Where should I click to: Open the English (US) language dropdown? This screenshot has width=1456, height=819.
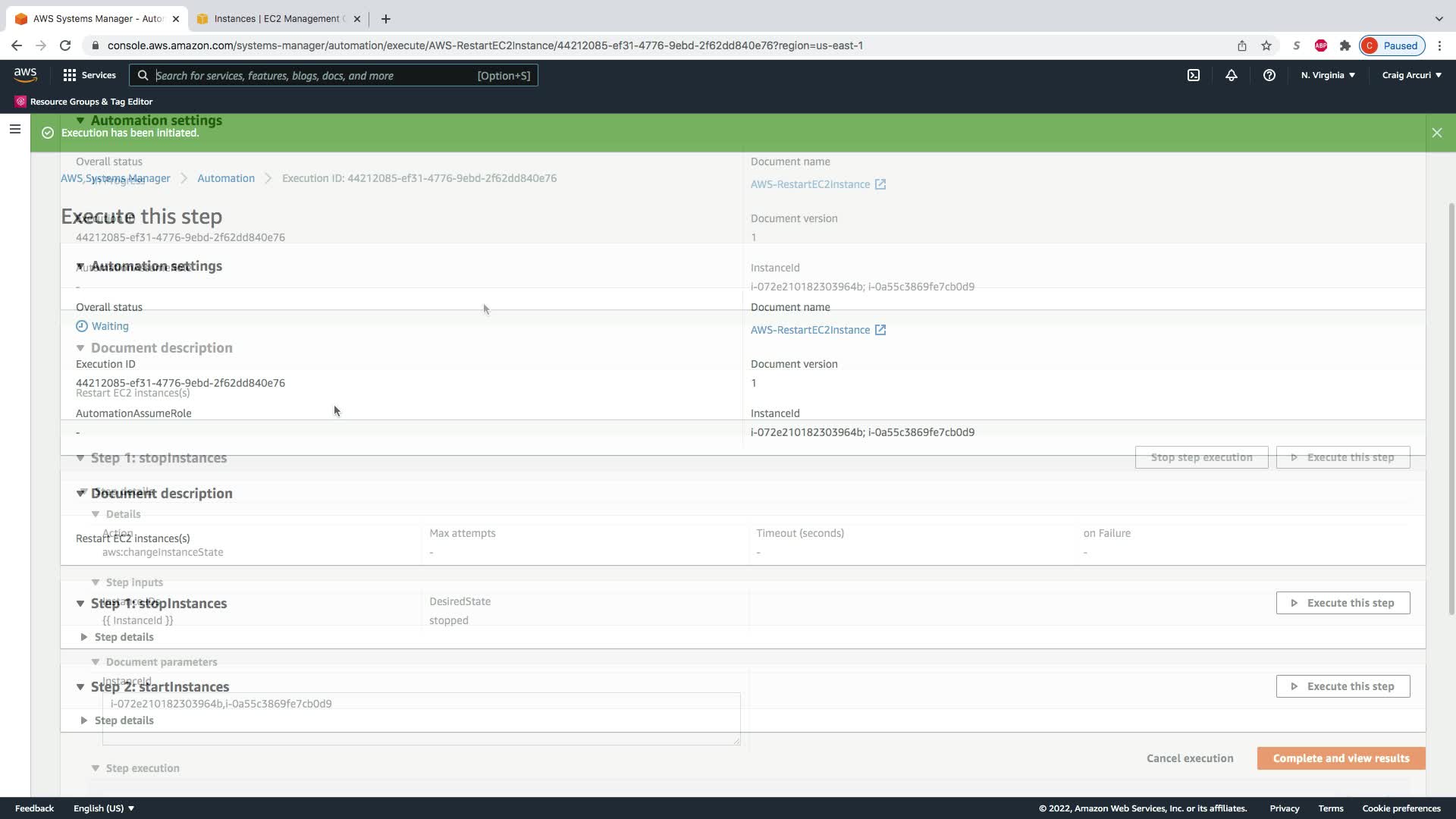(104, 808)
